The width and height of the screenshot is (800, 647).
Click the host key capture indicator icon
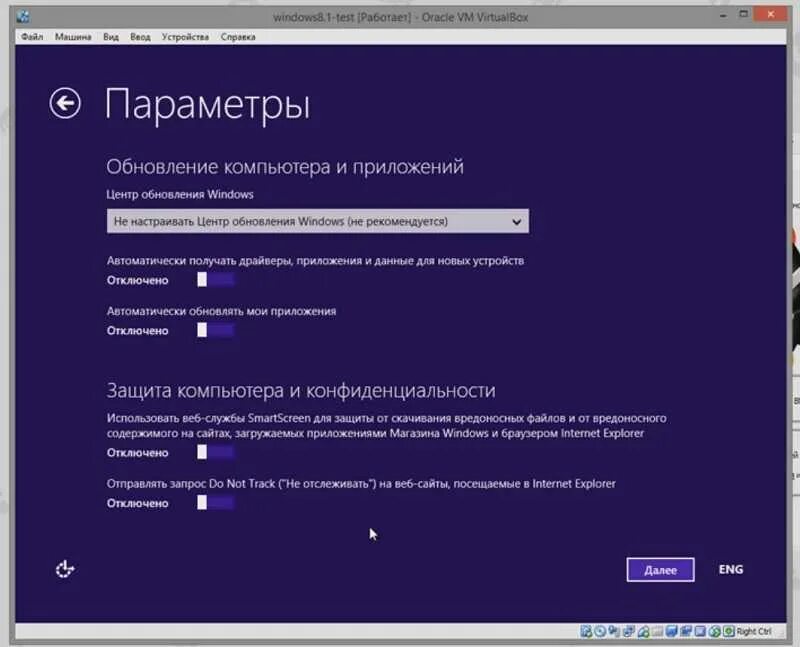[x=729, y=632]
